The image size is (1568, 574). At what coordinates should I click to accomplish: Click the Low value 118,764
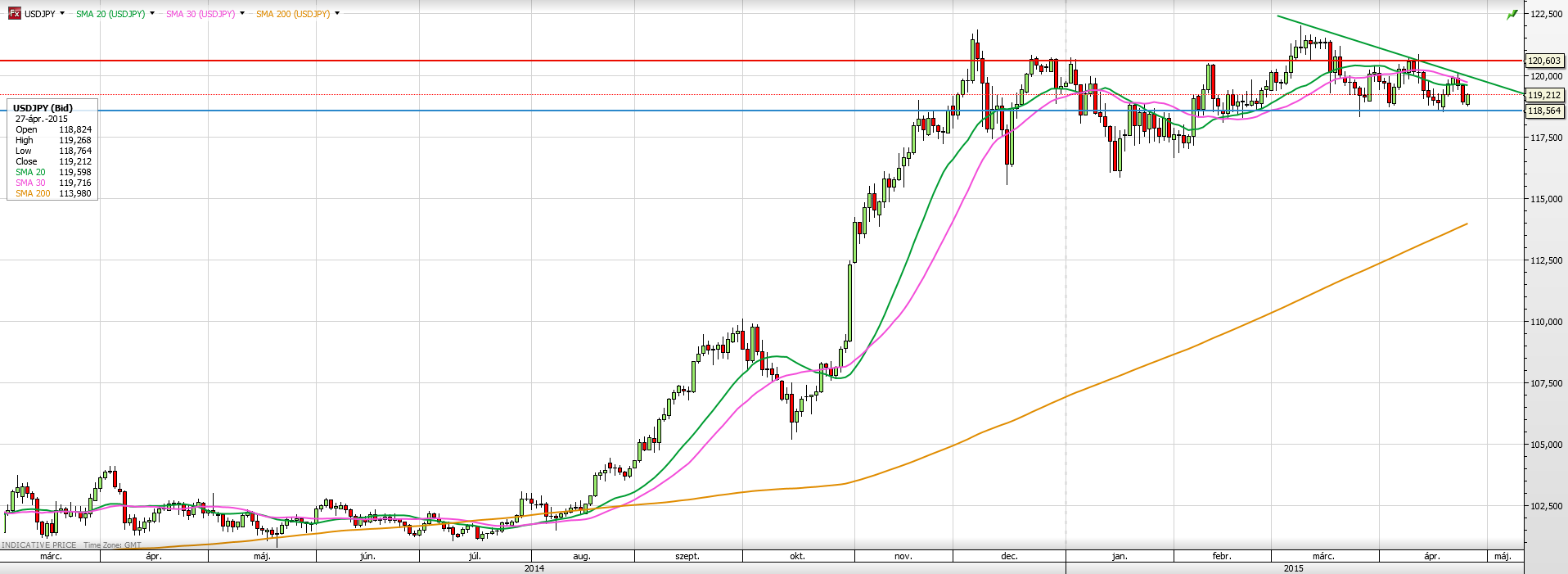pos(75,151)
